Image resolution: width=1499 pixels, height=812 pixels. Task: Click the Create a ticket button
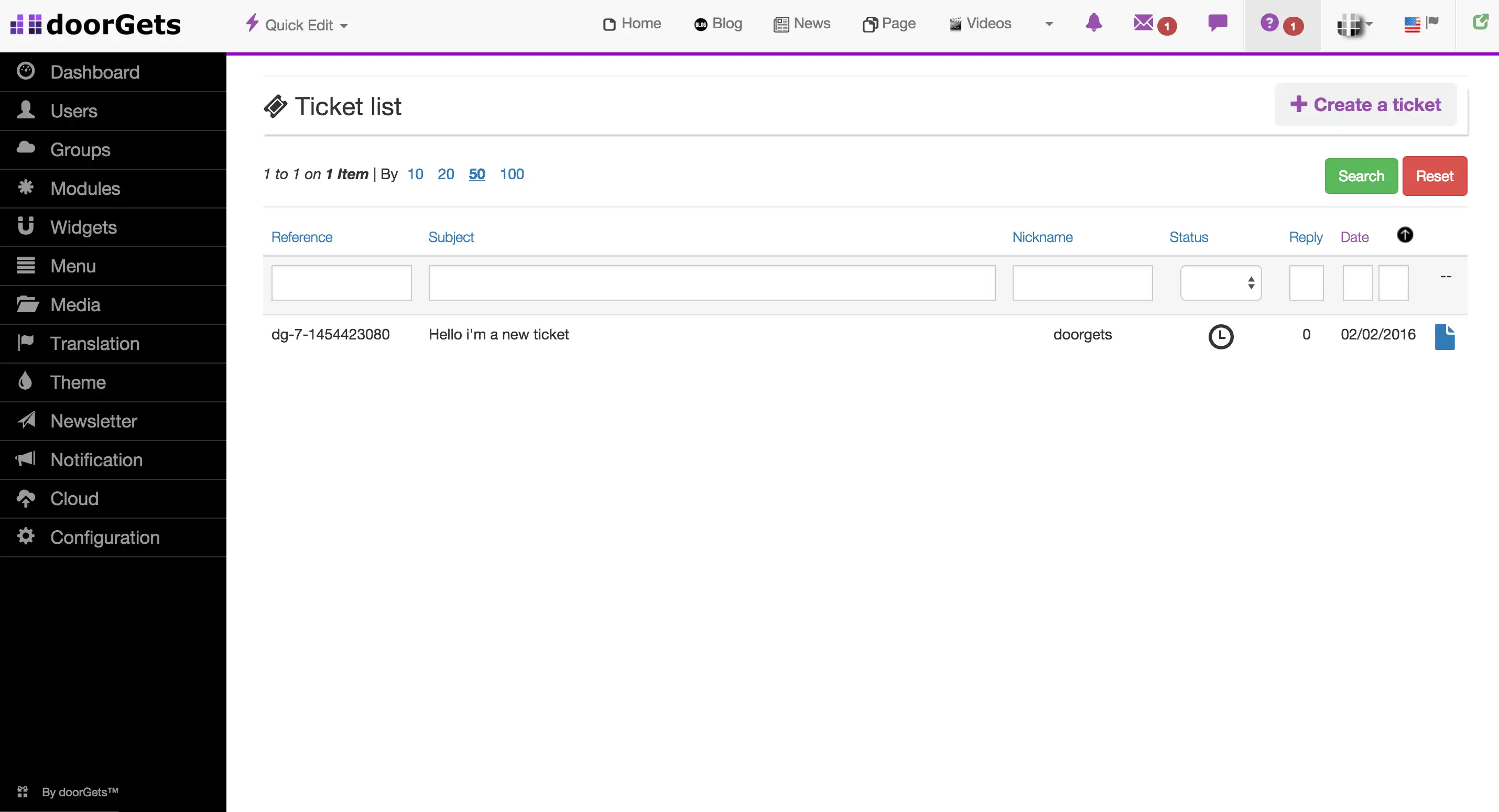(1365, 105)
